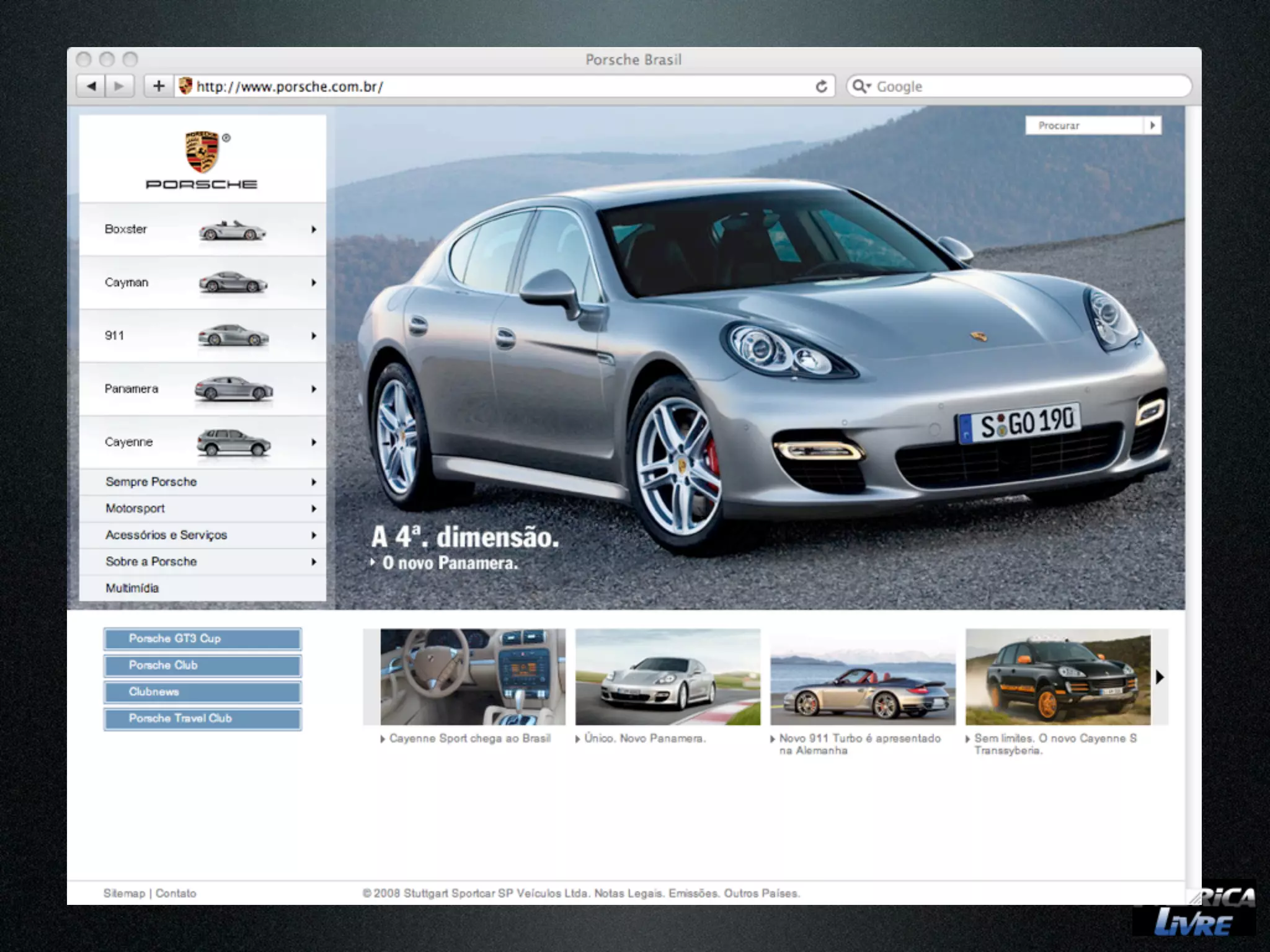Image resolution: width=1270 pixels, height=952 pixels.
Task: Expand the Cayenne model menu
Action: pyautogui.click(x=314, y=442)
